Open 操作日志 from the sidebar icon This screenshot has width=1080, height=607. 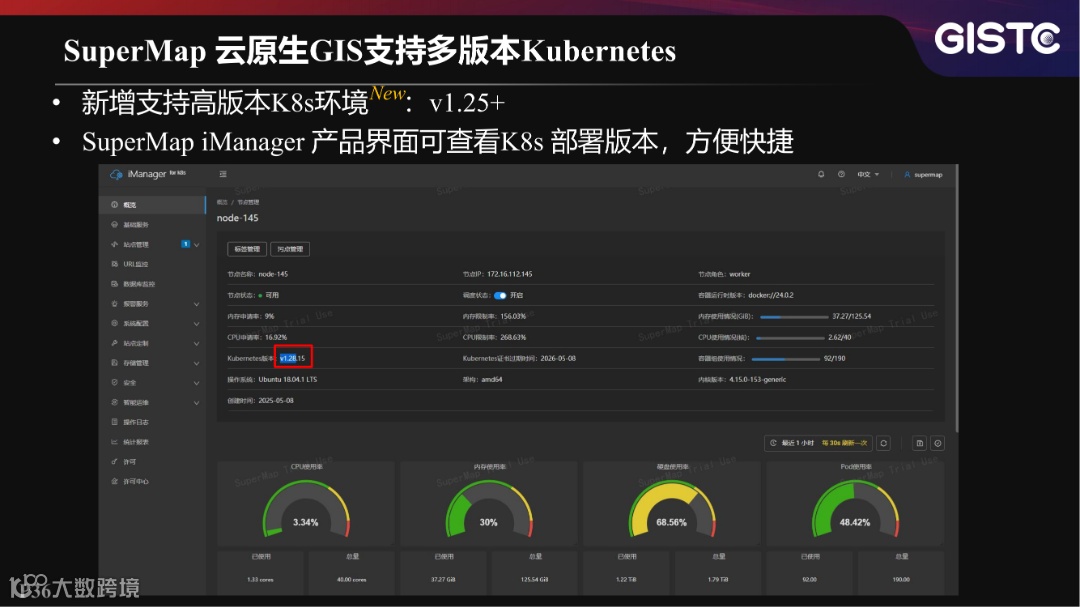click(x=114, y=422)
